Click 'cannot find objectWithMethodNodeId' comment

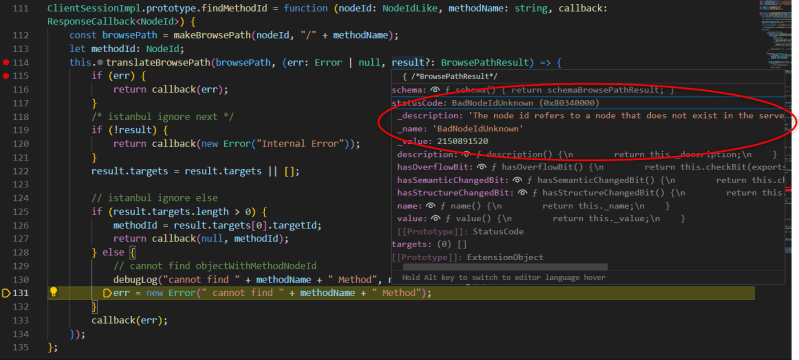click(215, 266)
